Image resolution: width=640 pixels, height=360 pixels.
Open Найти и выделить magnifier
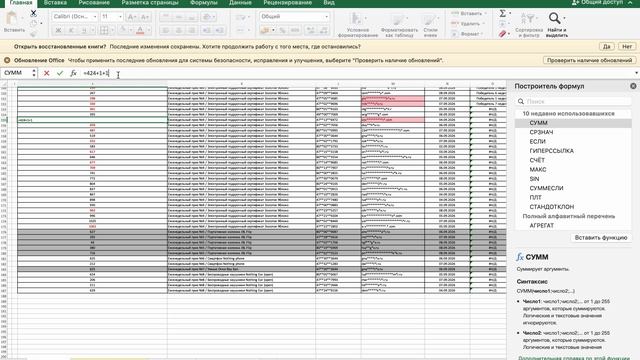tap(557, 25)
